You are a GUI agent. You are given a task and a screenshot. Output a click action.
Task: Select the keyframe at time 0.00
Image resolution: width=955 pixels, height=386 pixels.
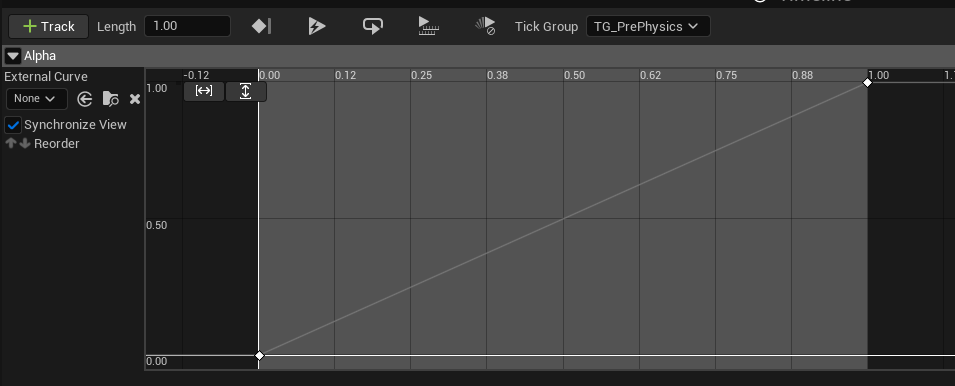(x=259, y=355)
